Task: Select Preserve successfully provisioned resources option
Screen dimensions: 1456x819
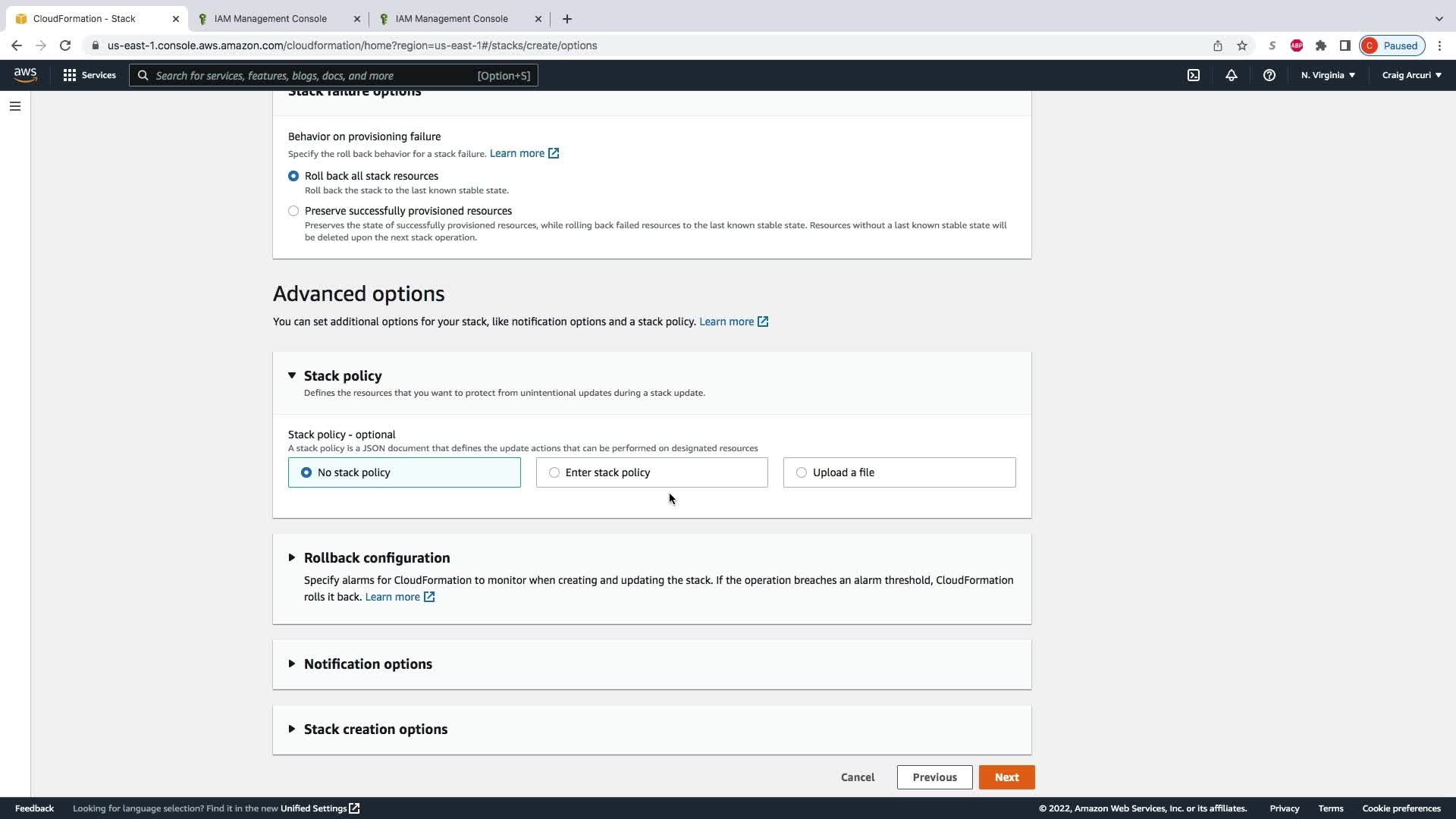Action: 293,211
